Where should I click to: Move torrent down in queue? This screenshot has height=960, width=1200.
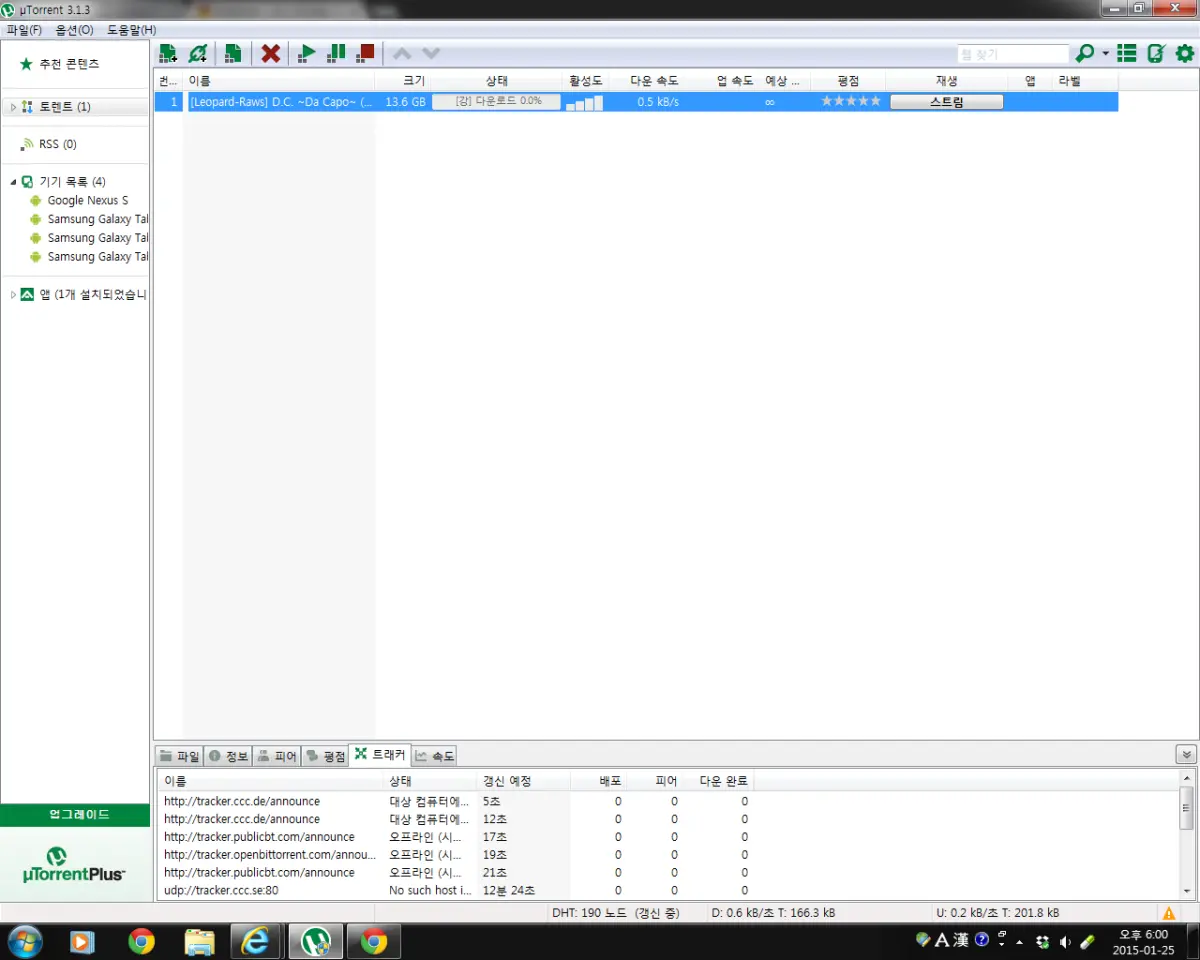tap(431, 53)
